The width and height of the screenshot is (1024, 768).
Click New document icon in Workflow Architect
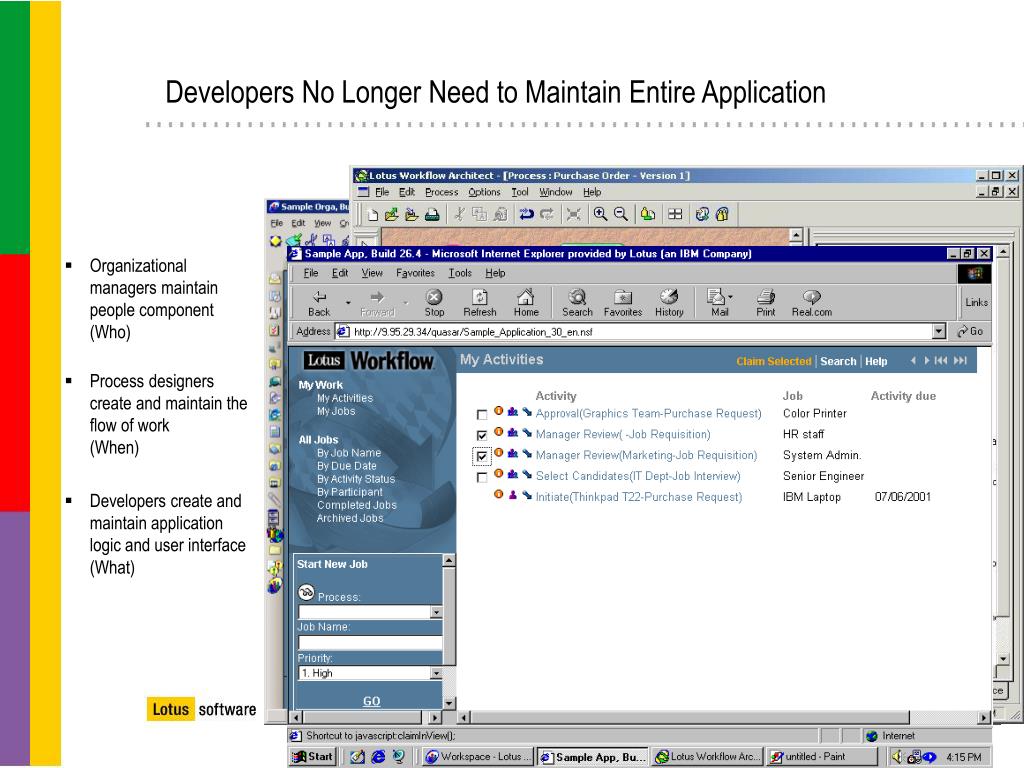[x=372, y=214]
